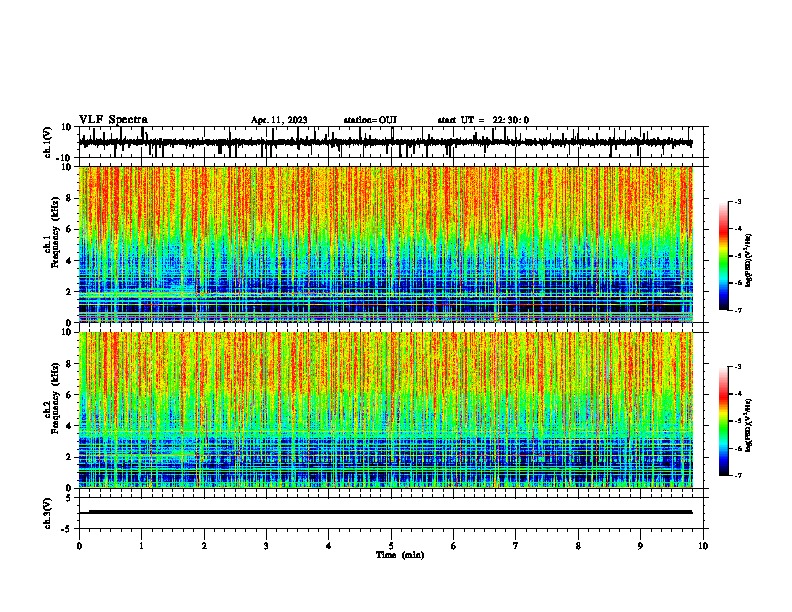Screen dimensions: 792x612
Task: Click the "6" kHz tick of ch.2 spectrogram
Action: pos(69,395)
